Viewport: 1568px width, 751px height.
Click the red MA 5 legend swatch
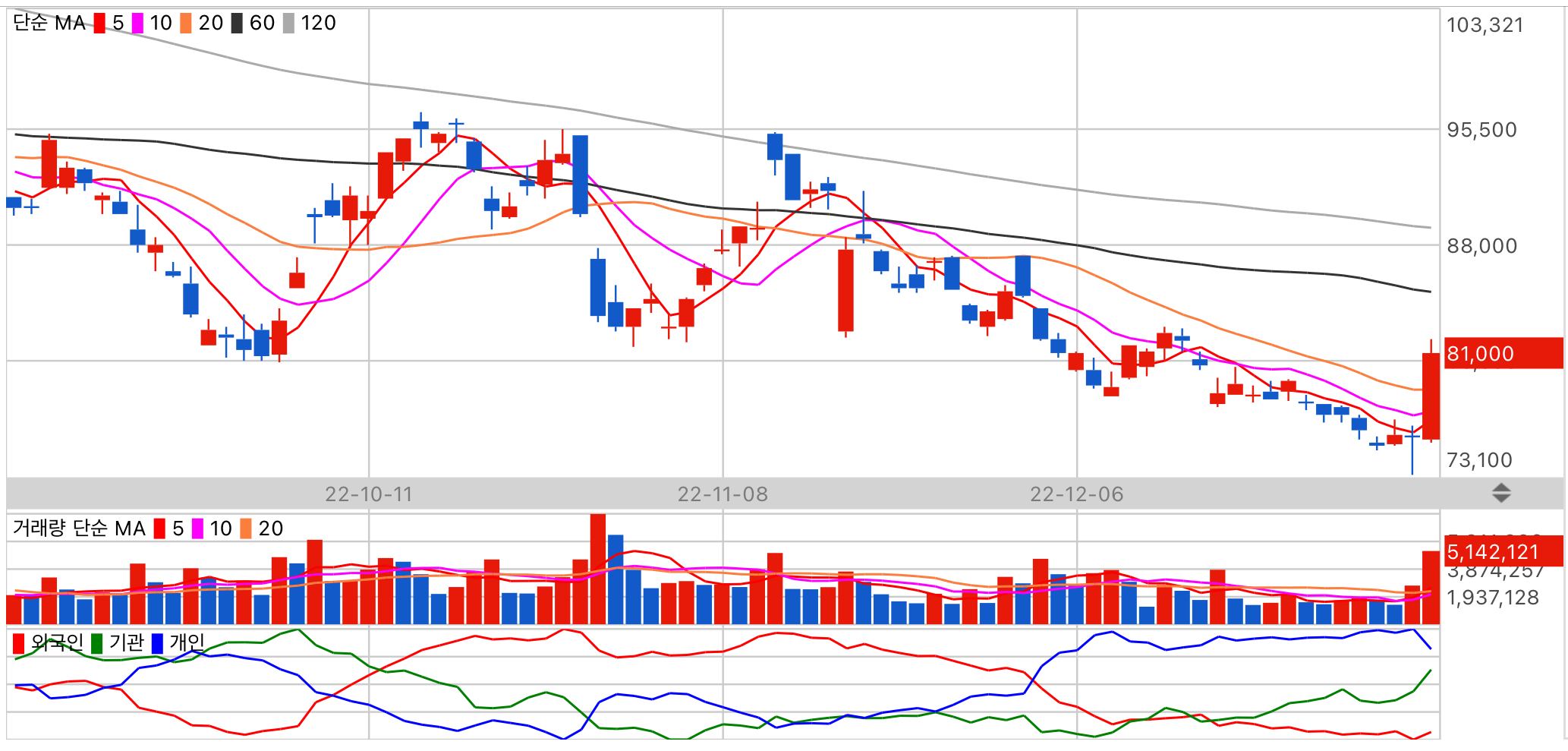tap(99, 24)
